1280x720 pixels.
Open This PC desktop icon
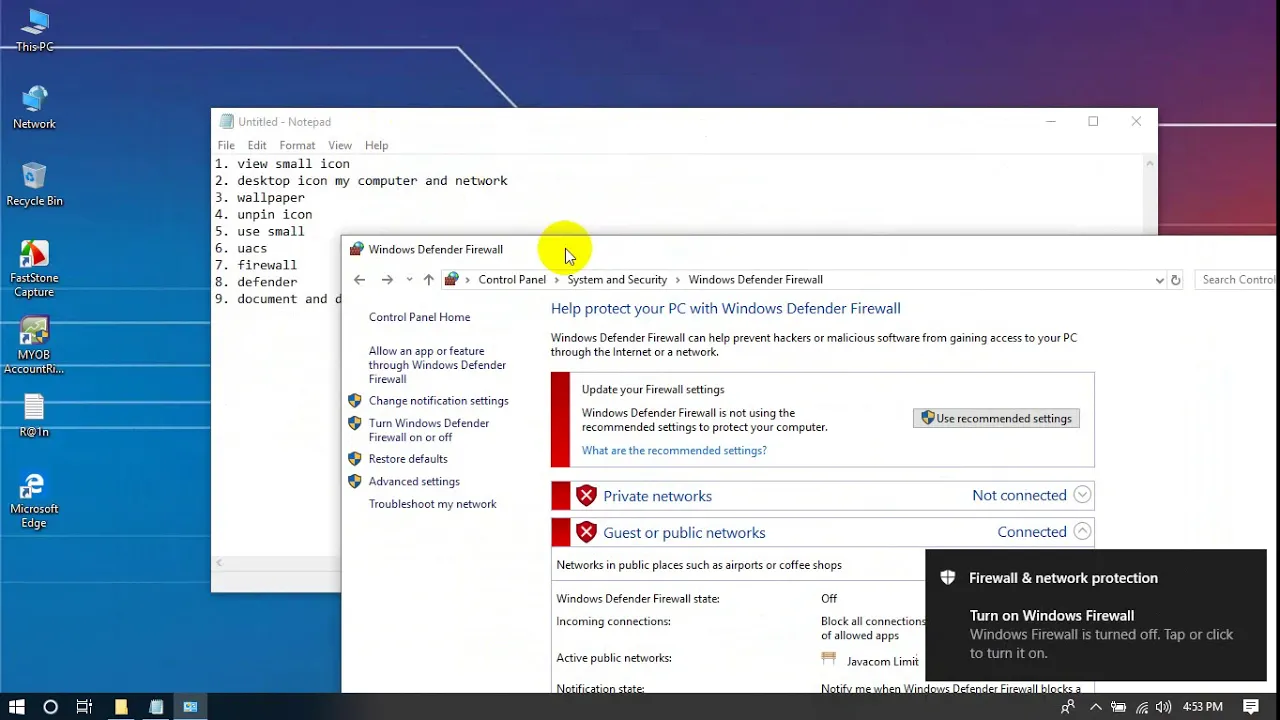[x=35, y=30]
